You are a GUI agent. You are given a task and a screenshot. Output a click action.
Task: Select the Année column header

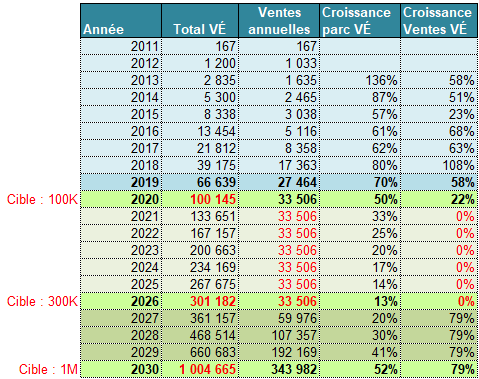(x=121, y=21)
